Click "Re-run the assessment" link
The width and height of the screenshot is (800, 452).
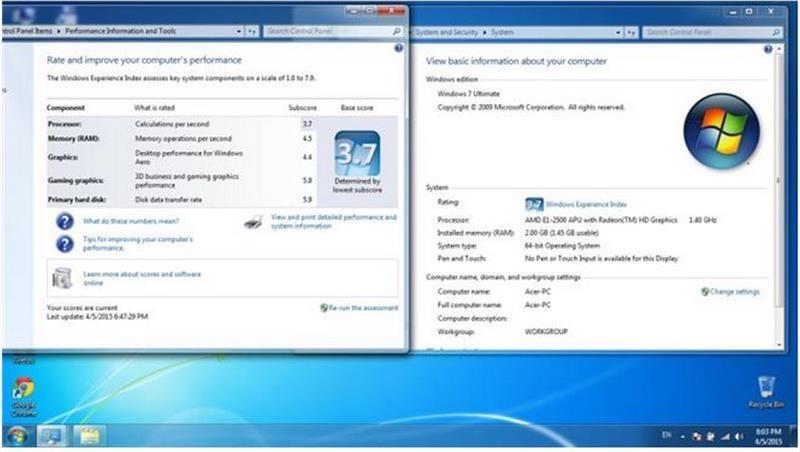[363, 308]
